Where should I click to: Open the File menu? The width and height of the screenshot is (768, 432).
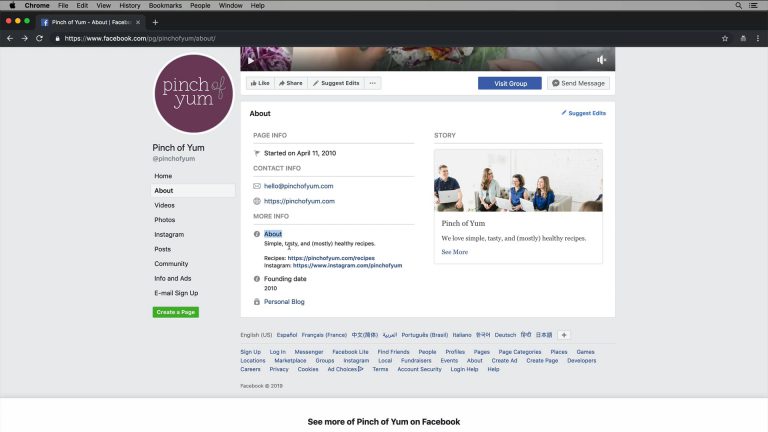tap(63, 5)
